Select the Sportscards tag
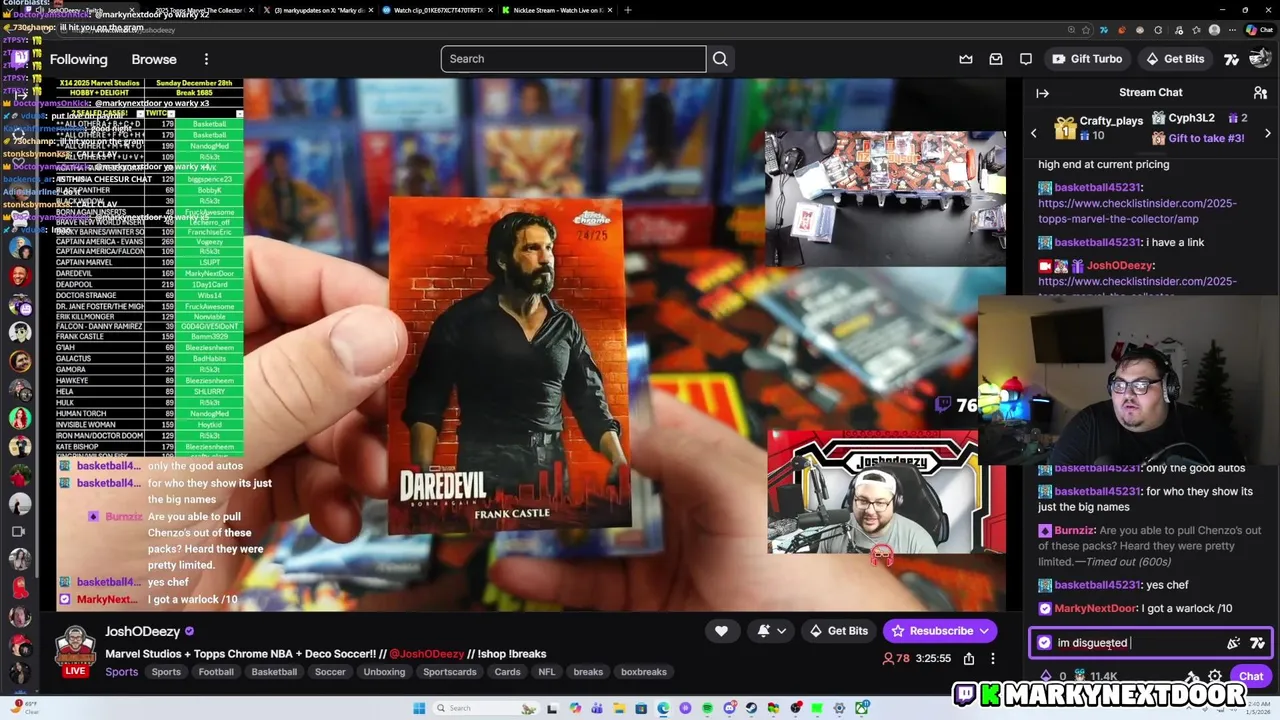 450,672
